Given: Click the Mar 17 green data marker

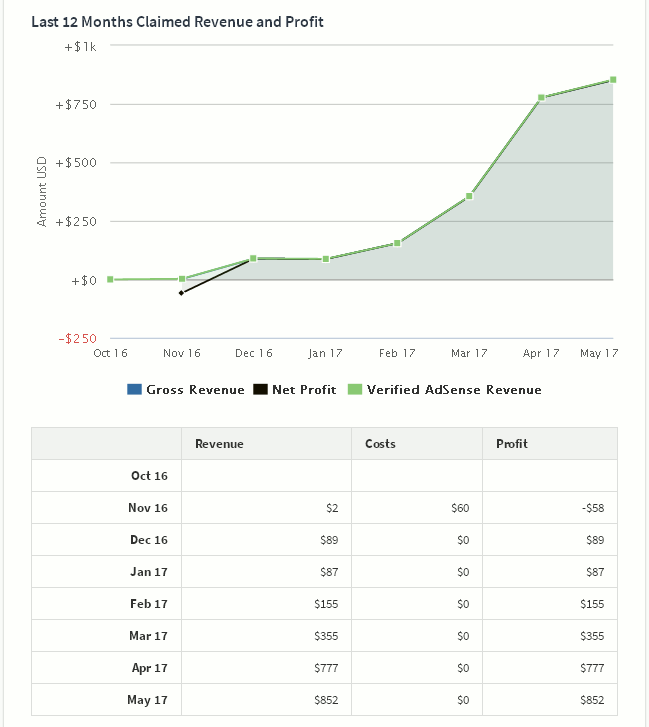Looking at the screenshot, I should click(x=469, y=196).
